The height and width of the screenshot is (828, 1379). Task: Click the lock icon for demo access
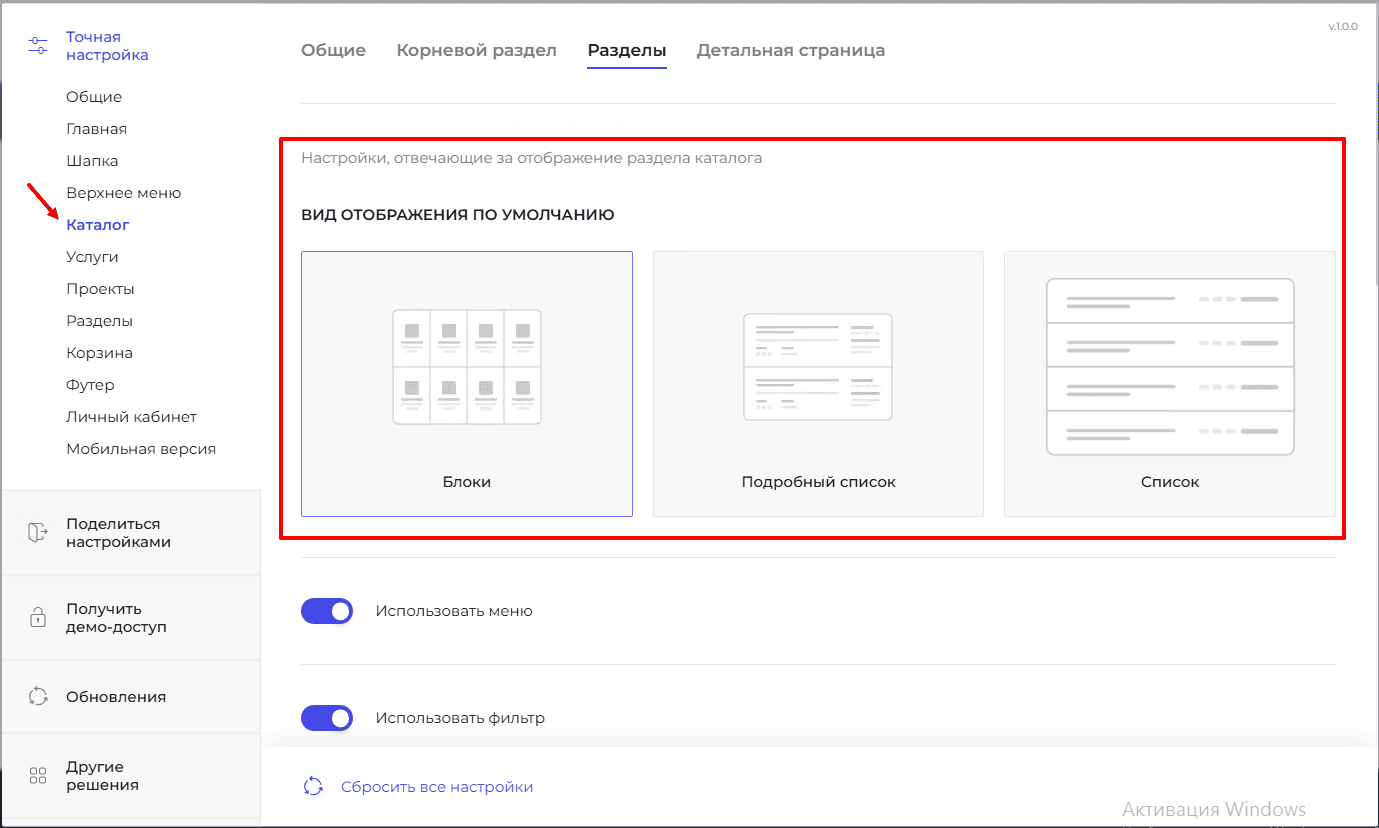click(x=38, y=617)
